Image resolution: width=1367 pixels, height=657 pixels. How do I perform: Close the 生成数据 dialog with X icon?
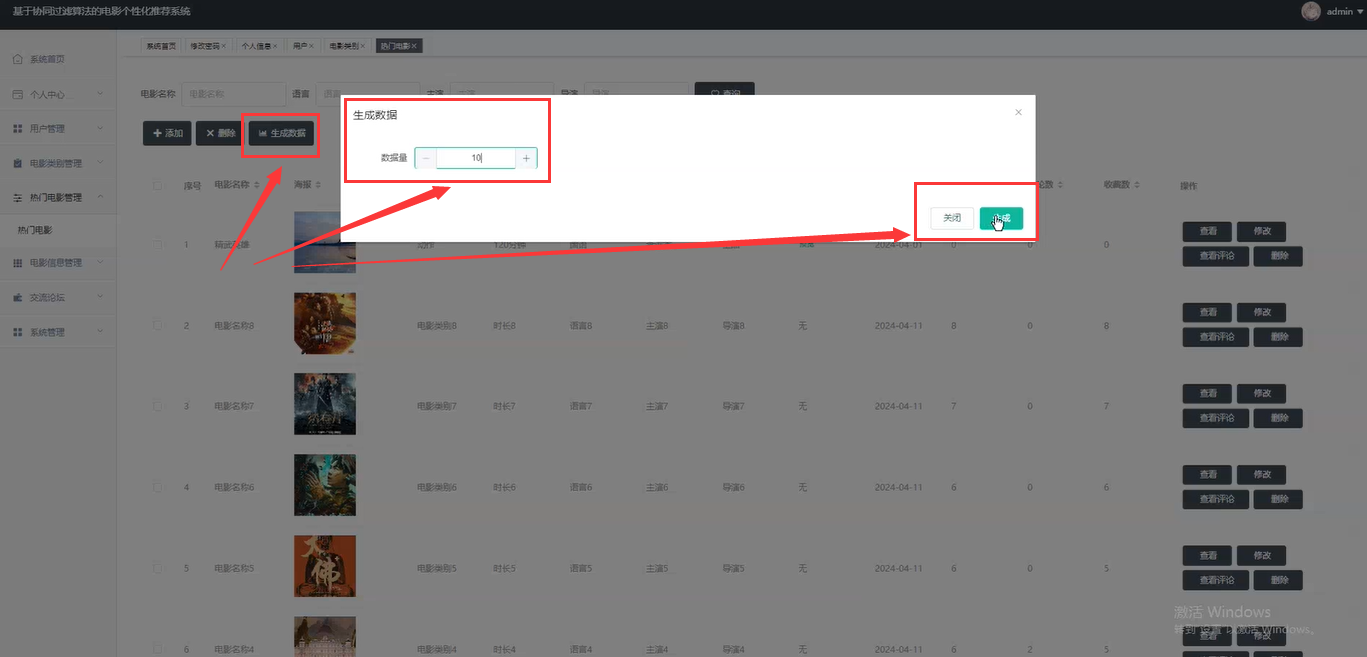tap(1018, 112)
